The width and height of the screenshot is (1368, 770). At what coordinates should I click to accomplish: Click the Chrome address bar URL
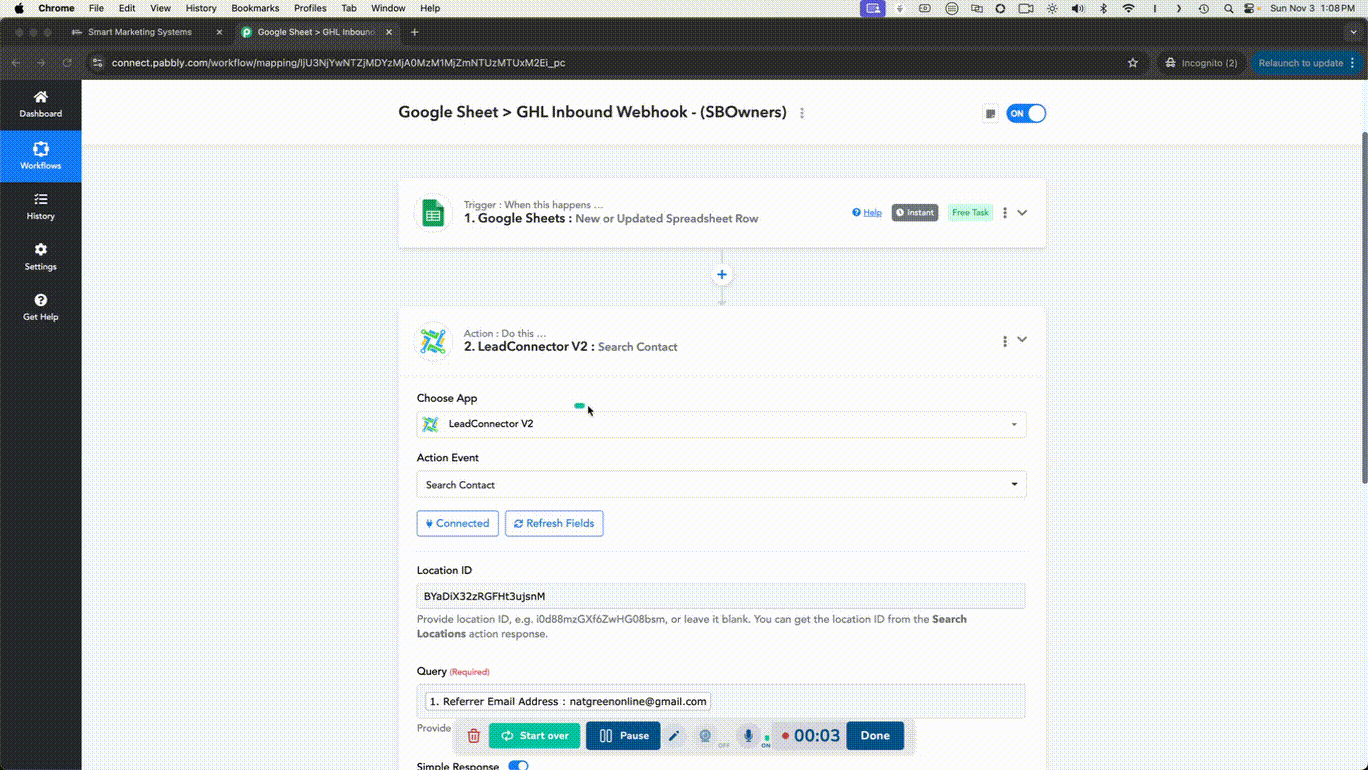338,63
